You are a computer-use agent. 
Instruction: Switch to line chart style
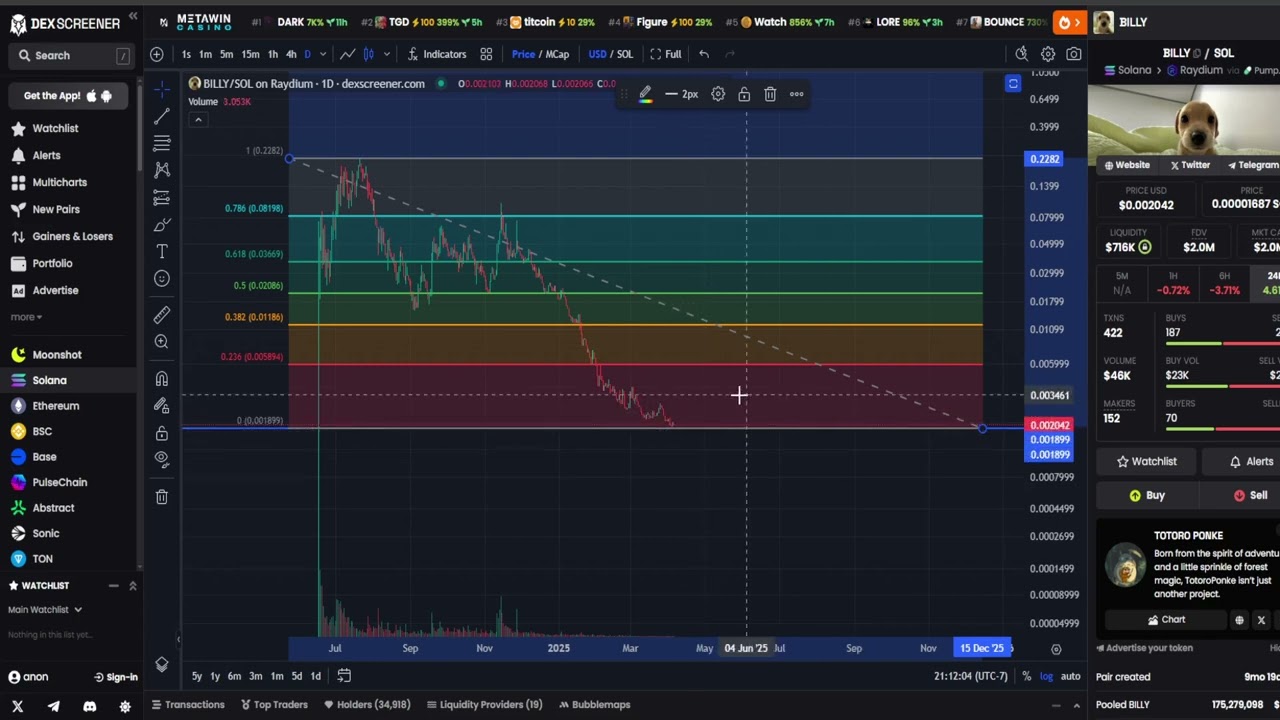[x=347, y=54]
